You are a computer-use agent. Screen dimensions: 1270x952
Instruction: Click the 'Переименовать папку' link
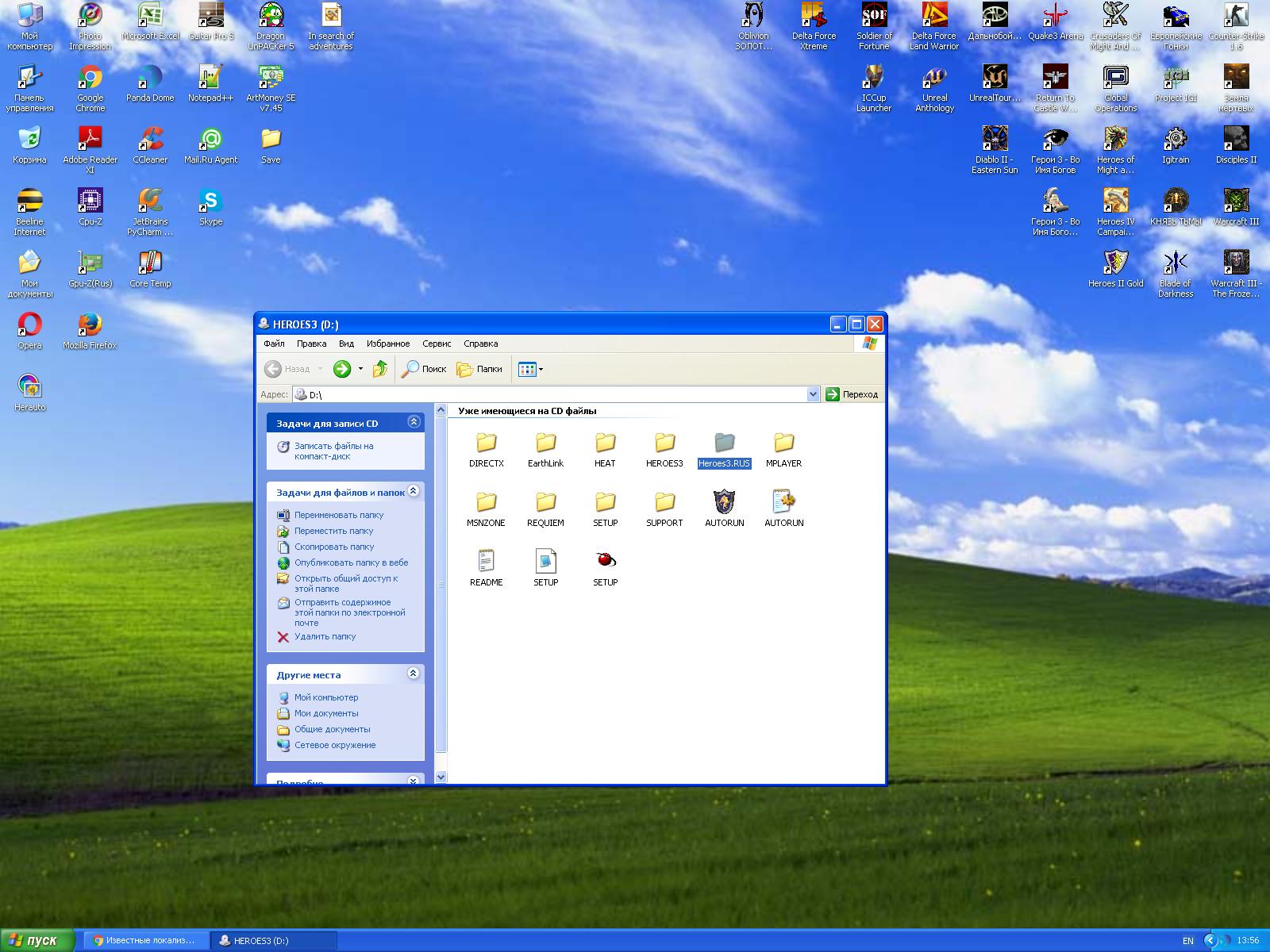(x=338, y=515)
